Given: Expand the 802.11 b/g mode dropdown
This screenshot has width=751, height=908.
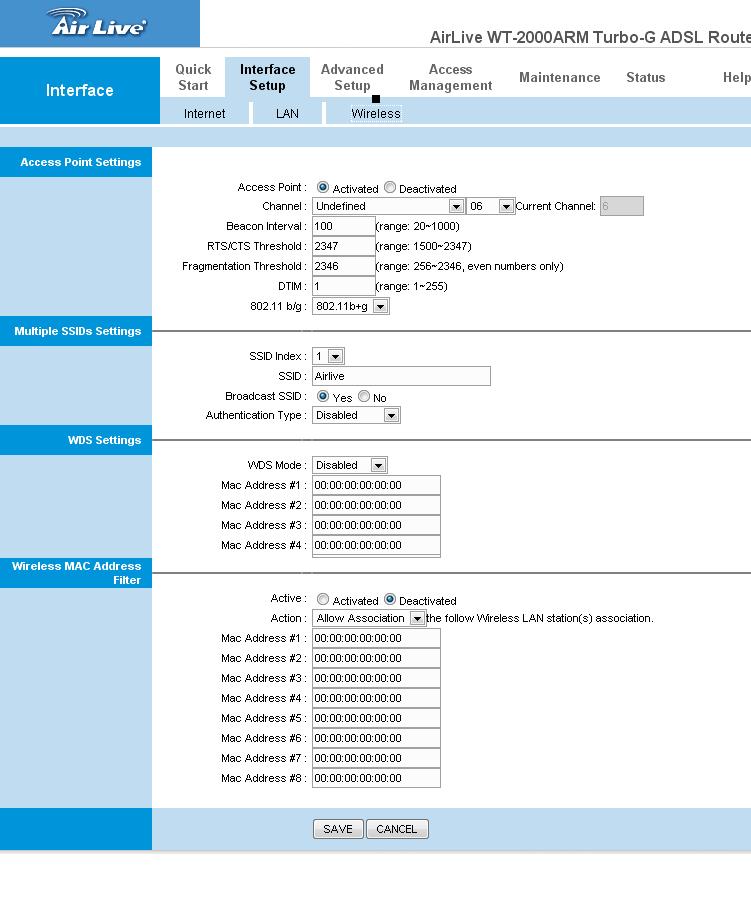Looking at the screenshot, I should click(x=351, y=306).
